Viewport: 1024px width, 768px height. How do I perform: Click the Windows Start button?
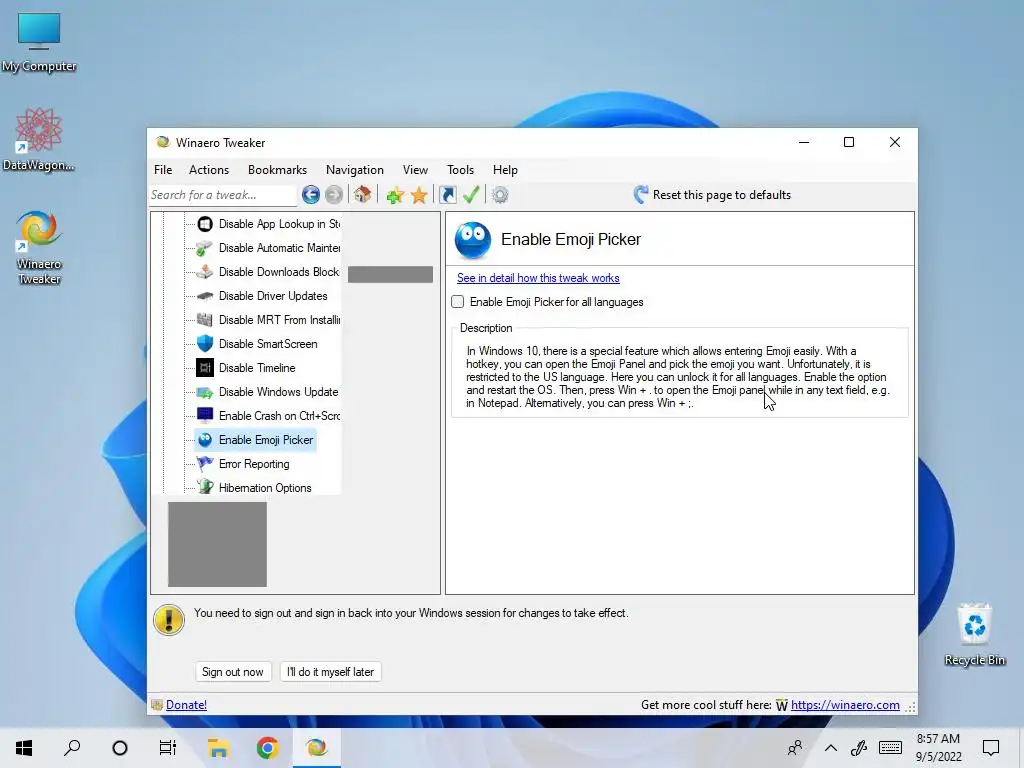[x=24, y=748]
